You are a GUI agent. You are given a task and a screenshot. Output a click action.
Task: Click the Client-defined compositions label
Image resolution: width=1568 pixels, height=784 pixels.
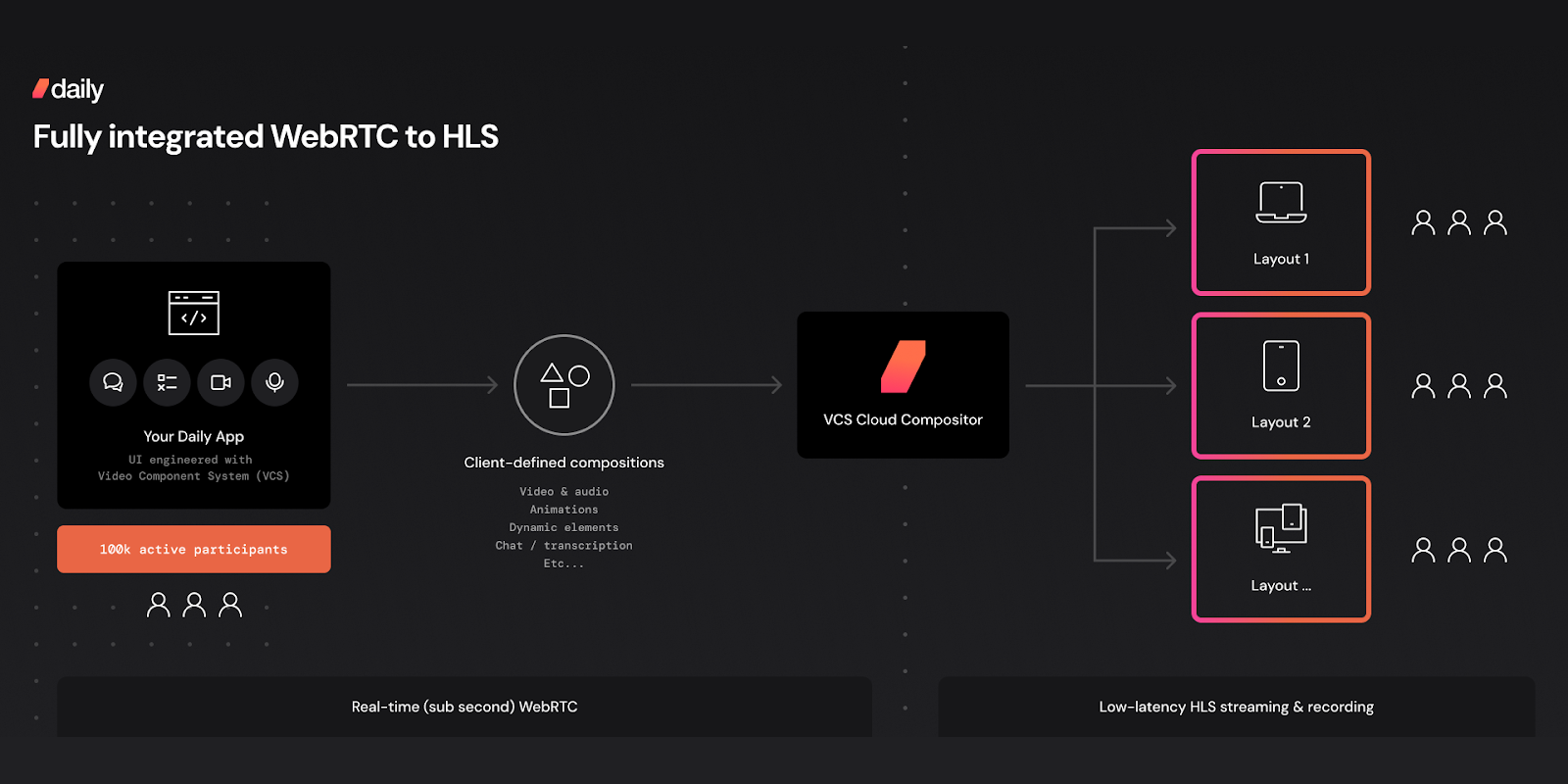[x=564, y=463]
